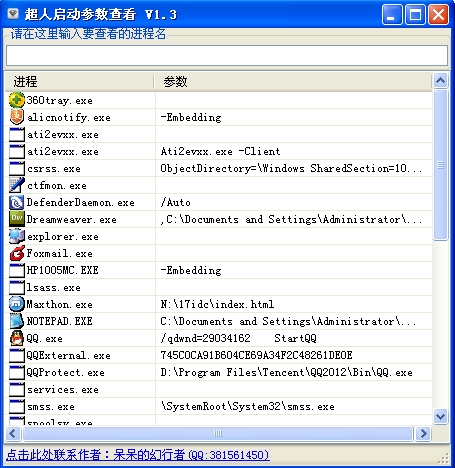Select the csrss.exe process name
This screenshot has height=468, width=455.
coord(54,169)
